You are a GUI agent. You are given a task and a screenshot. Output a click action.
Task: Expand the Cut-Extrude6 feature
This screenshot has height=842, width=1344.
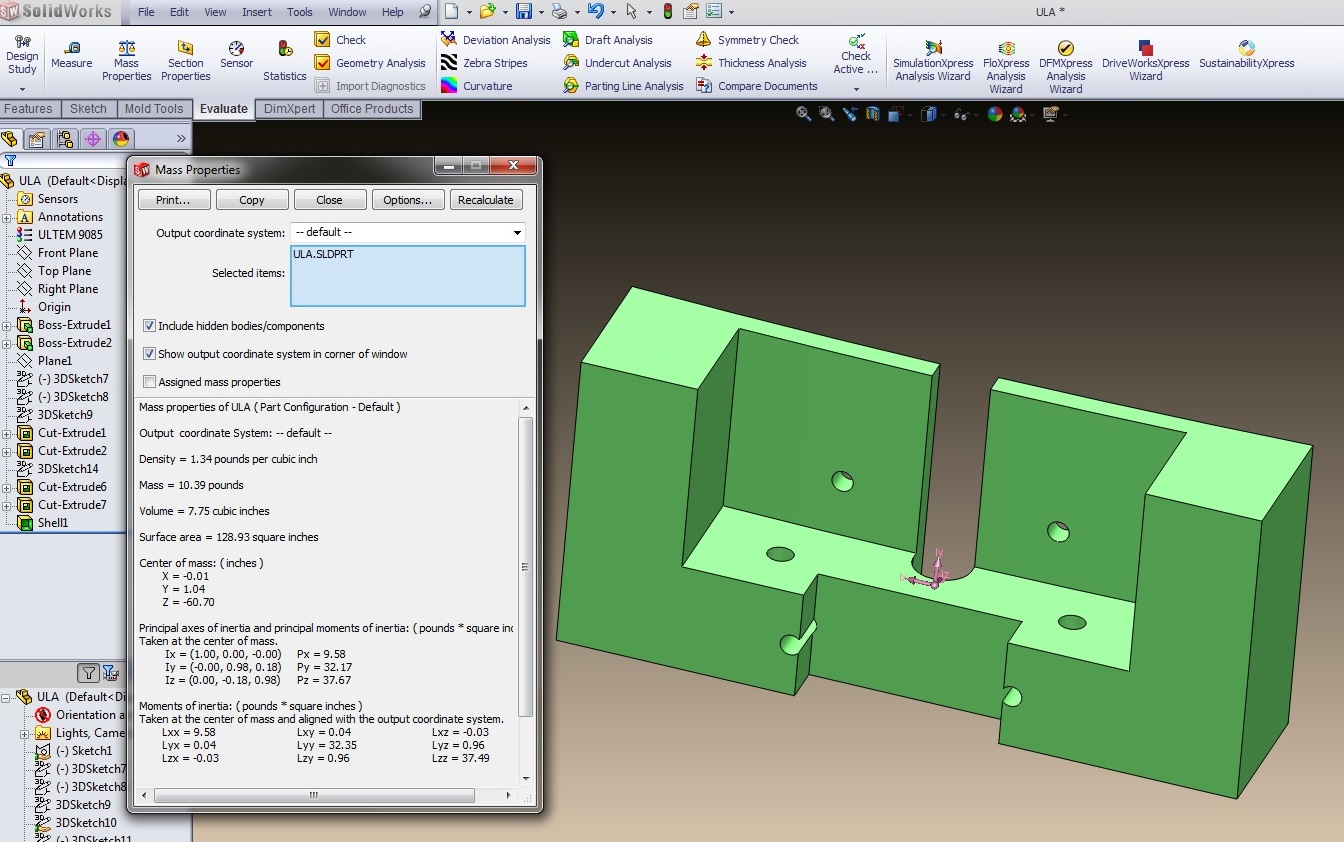[x=7, y=487]
